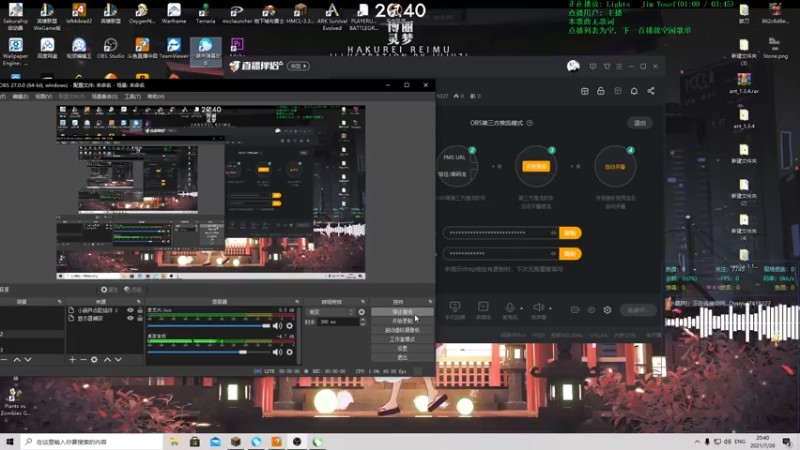Adjust desktop audio volume slider in OBS mixer

coord(209,352)
